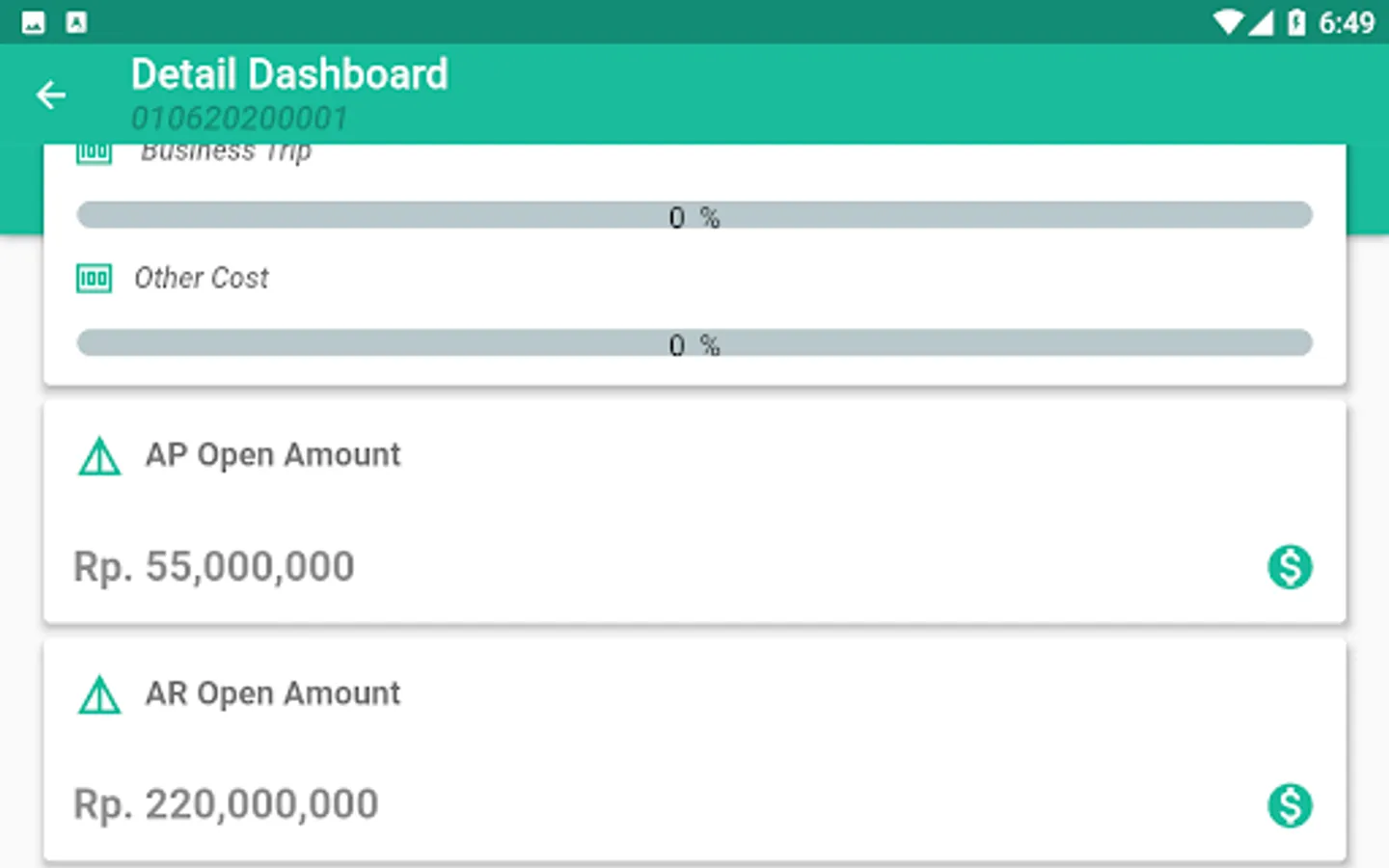Select the Detail Dashboard title

pyautogui.click(x=289, y=74)
